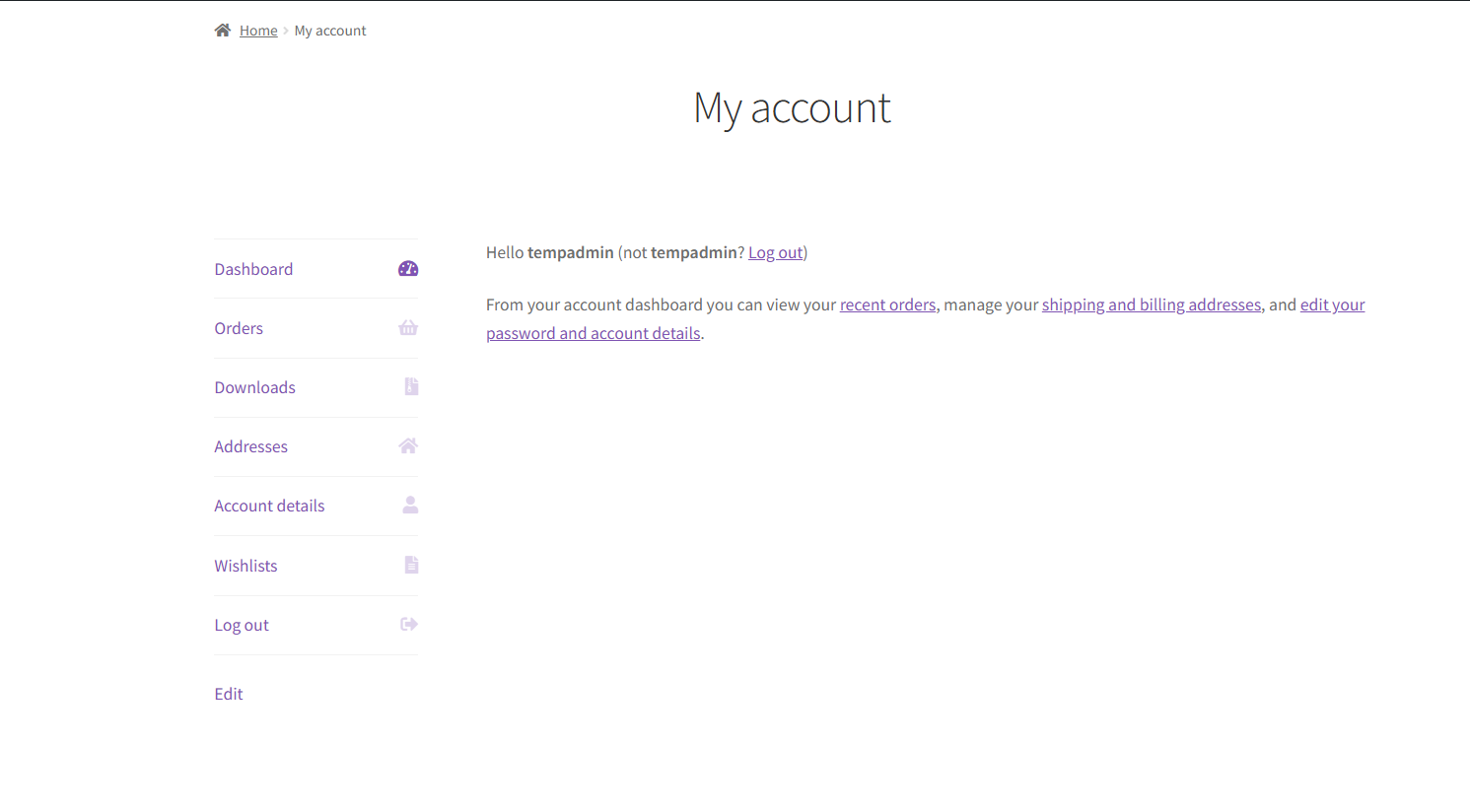Click the Downloads file icon

[411, 386]
